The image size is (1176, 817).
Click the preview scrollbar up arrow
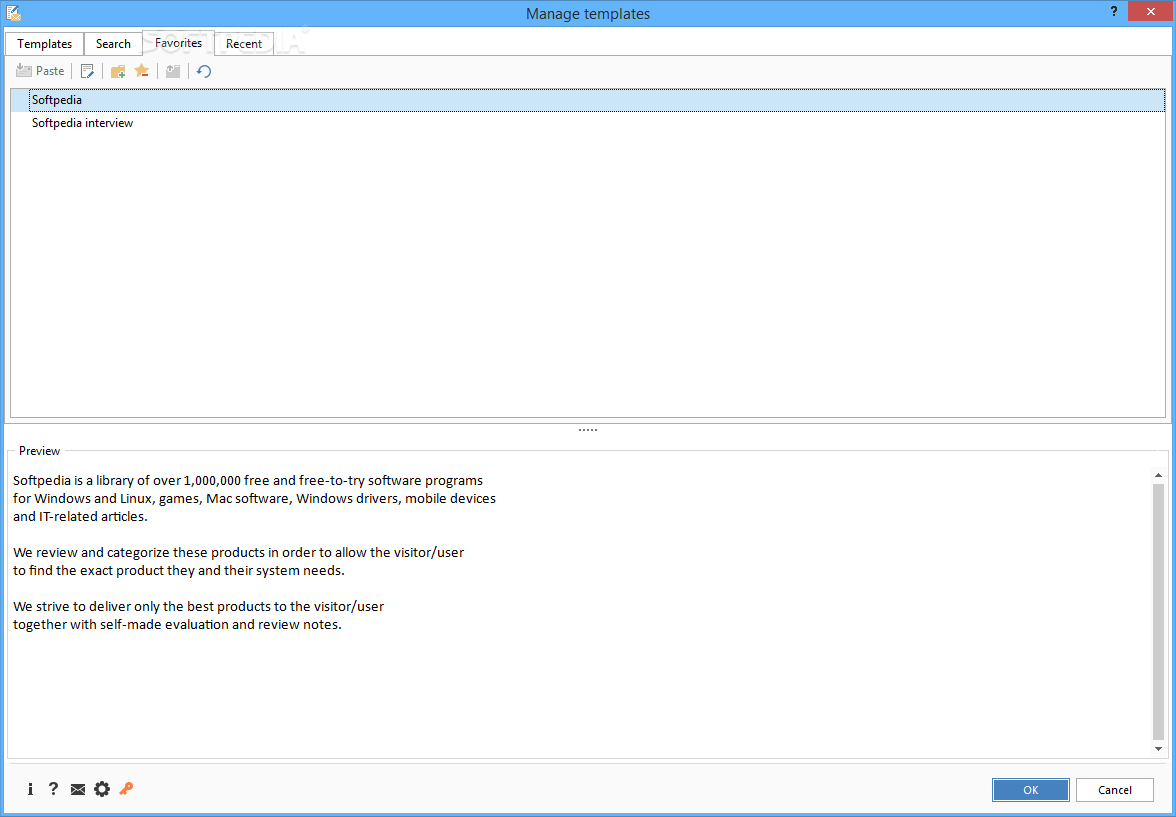[1158, 475]
